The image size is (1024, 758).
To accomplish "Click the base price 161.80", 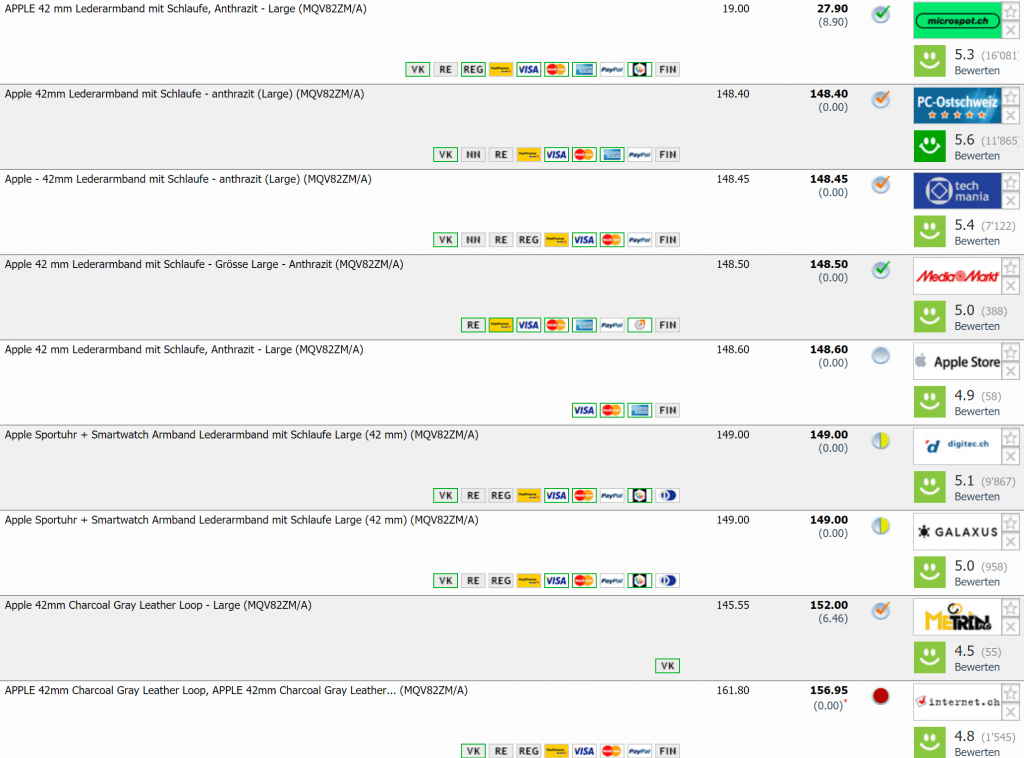I will point(733,690).
